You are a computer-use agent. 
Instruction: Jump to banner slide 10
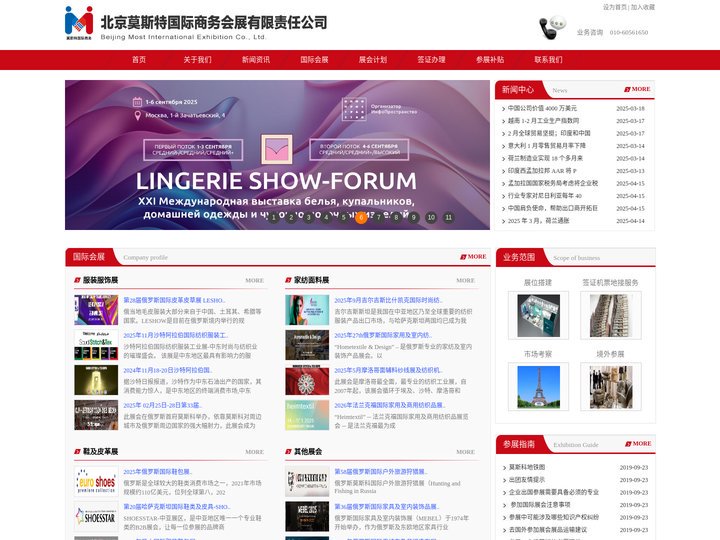pyautogui.click(x=431, y=218)
